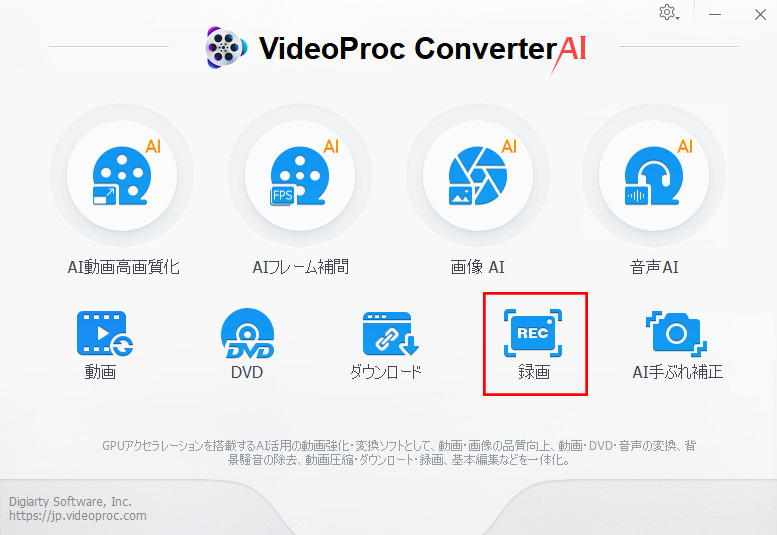Viewport: 777px width, 535px height.
Task: Open the 画像 AI aperture icon
Action: click(478, 175)
